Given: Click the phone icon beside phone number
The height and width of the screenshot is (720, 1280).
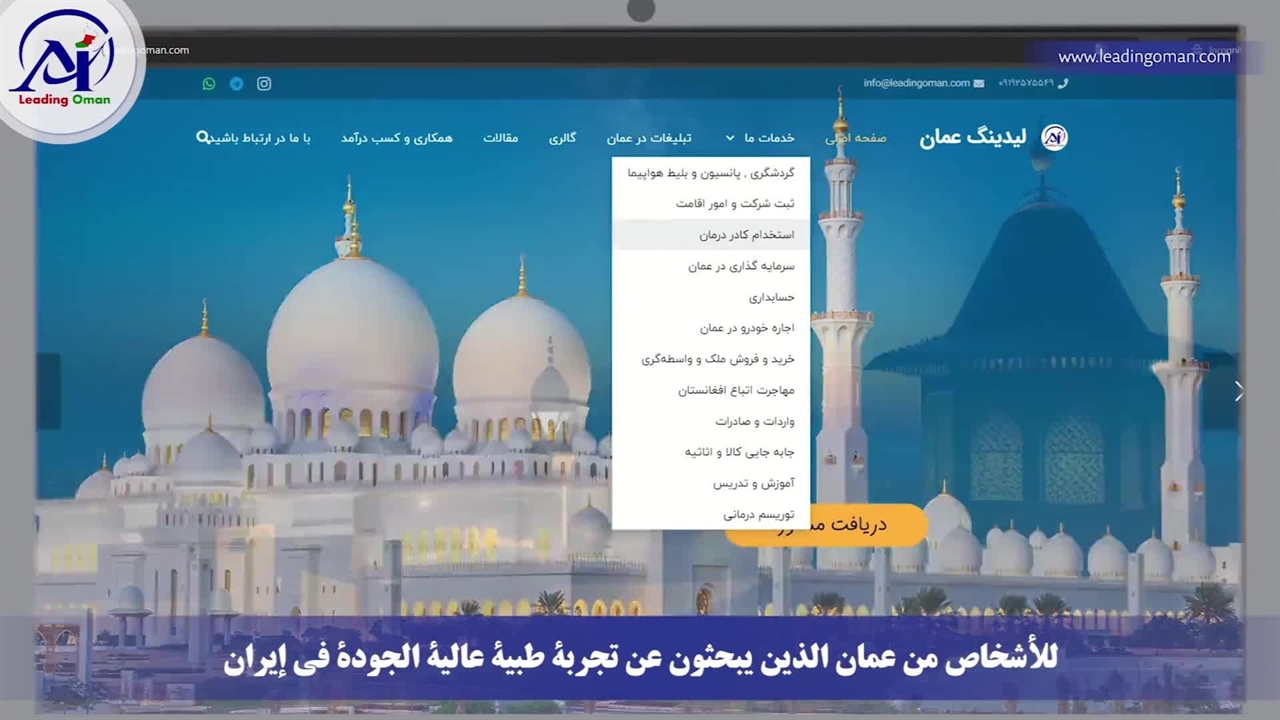Looking at the screenshot, I should pos(1062,83).
